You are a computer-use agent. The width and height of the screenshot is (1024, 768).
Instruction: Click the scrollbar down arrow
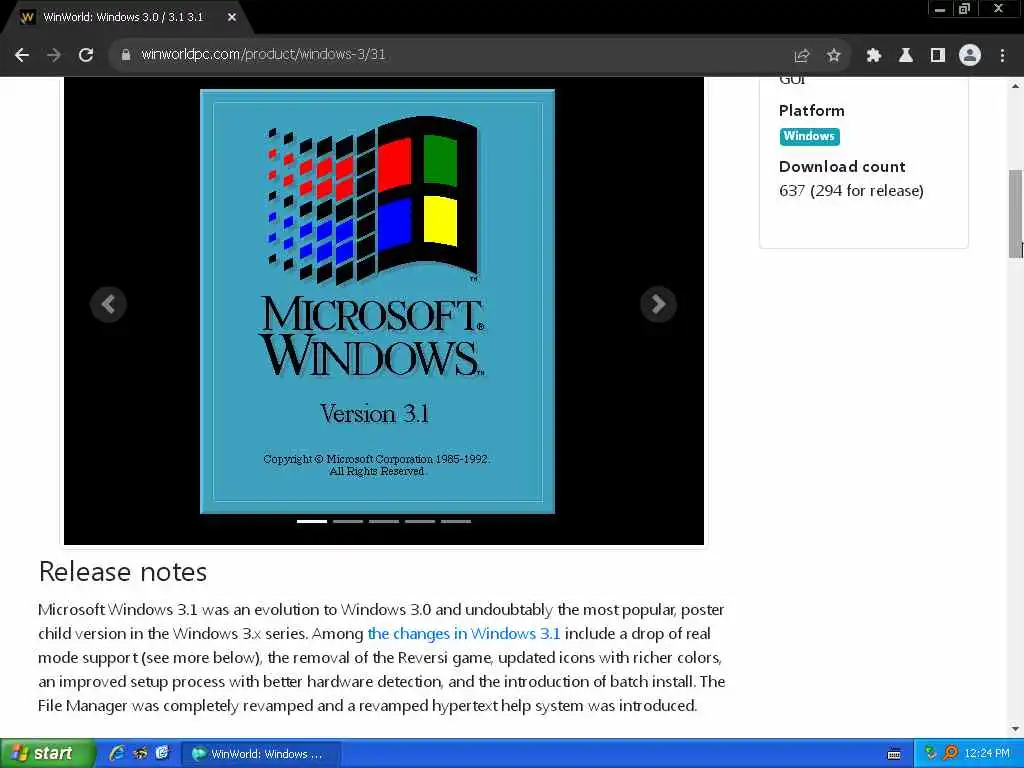click(1016, 729)
